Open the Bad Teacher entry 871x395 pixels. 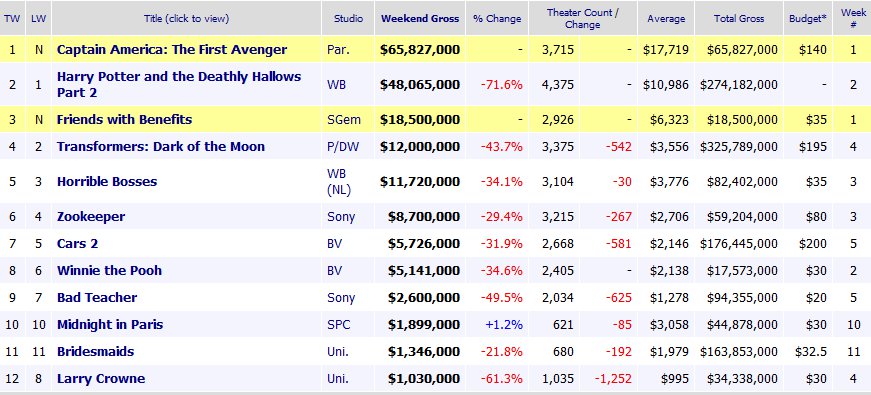(97, 297)
